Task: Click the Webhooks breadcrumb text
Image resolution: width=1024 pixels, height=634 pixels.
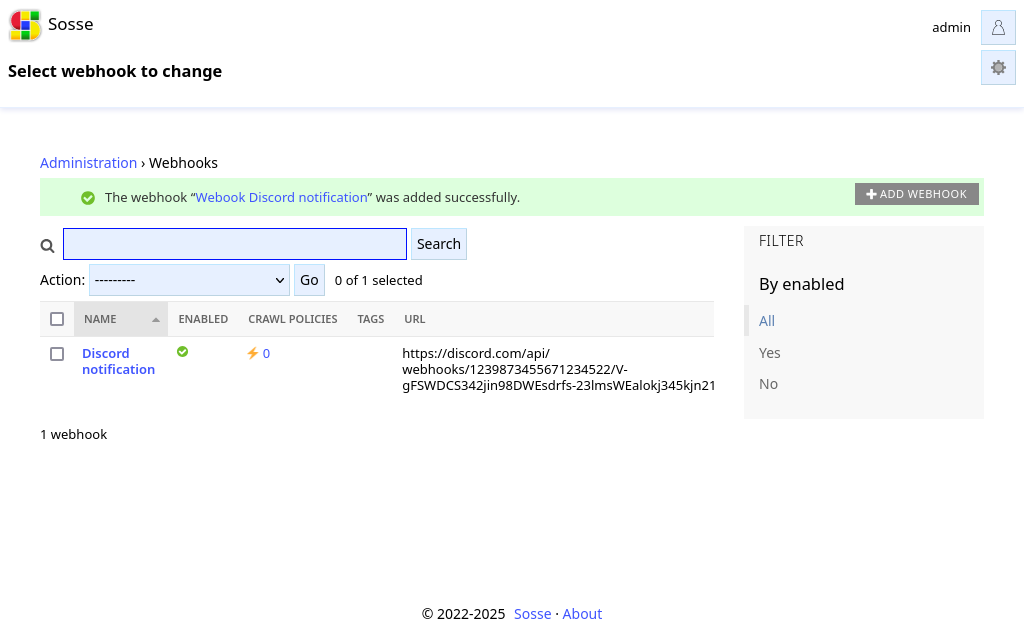Action: click(184, 163)
